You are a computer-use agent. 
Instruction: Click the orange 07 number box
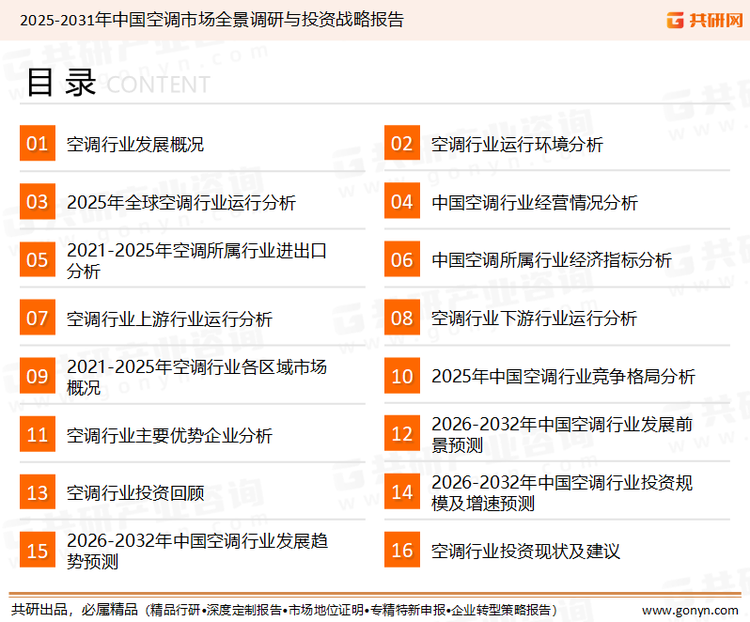[37, 318]
